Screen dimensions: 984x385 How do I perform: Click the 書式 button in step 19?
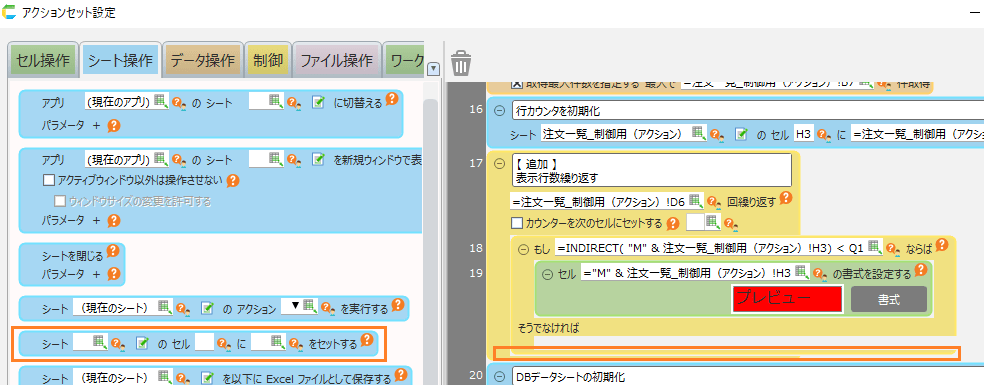tap(889, 299)
